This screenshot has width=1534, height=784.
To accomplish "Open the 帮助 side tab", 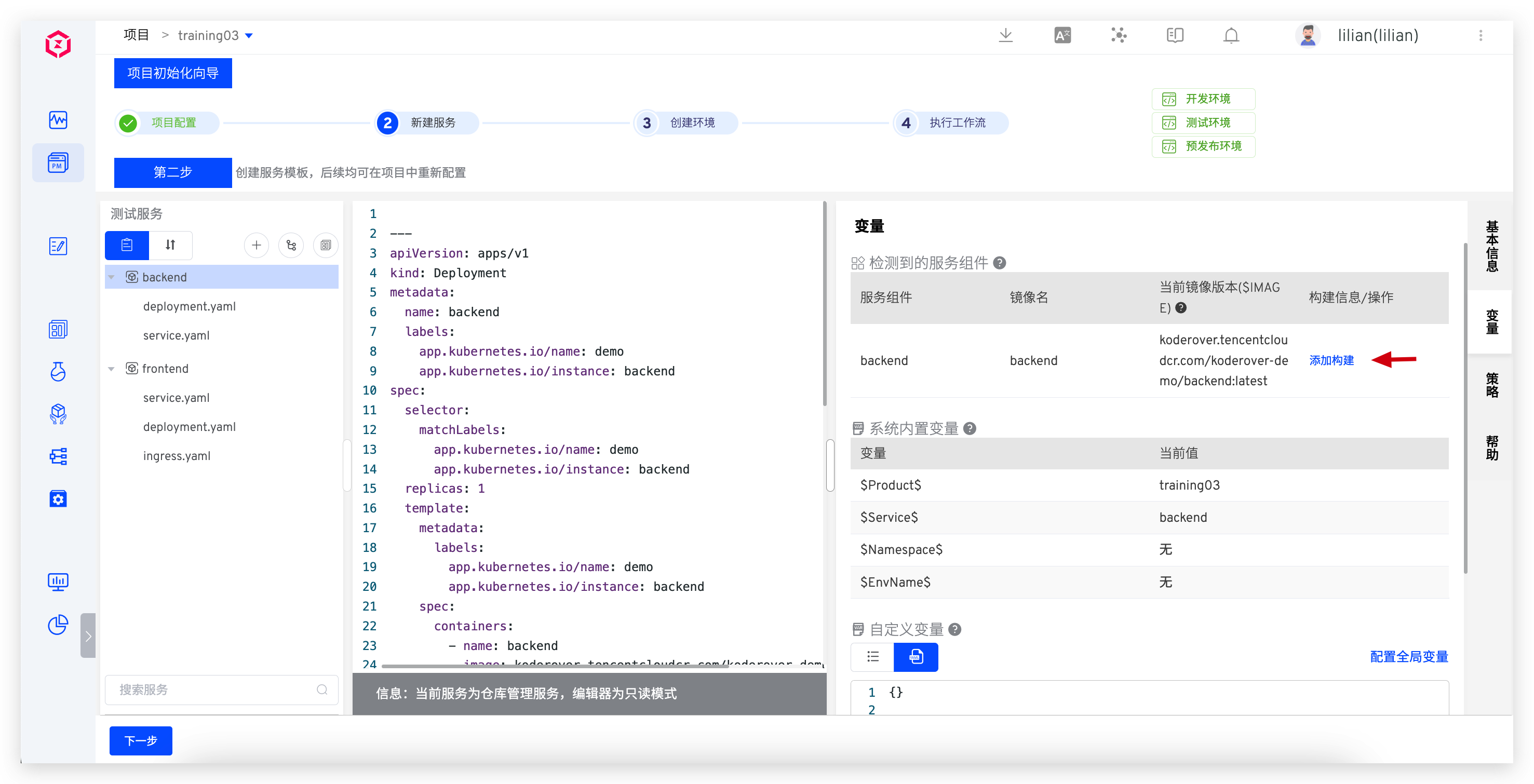I will pyautogui.click(x=1492, y=448).
